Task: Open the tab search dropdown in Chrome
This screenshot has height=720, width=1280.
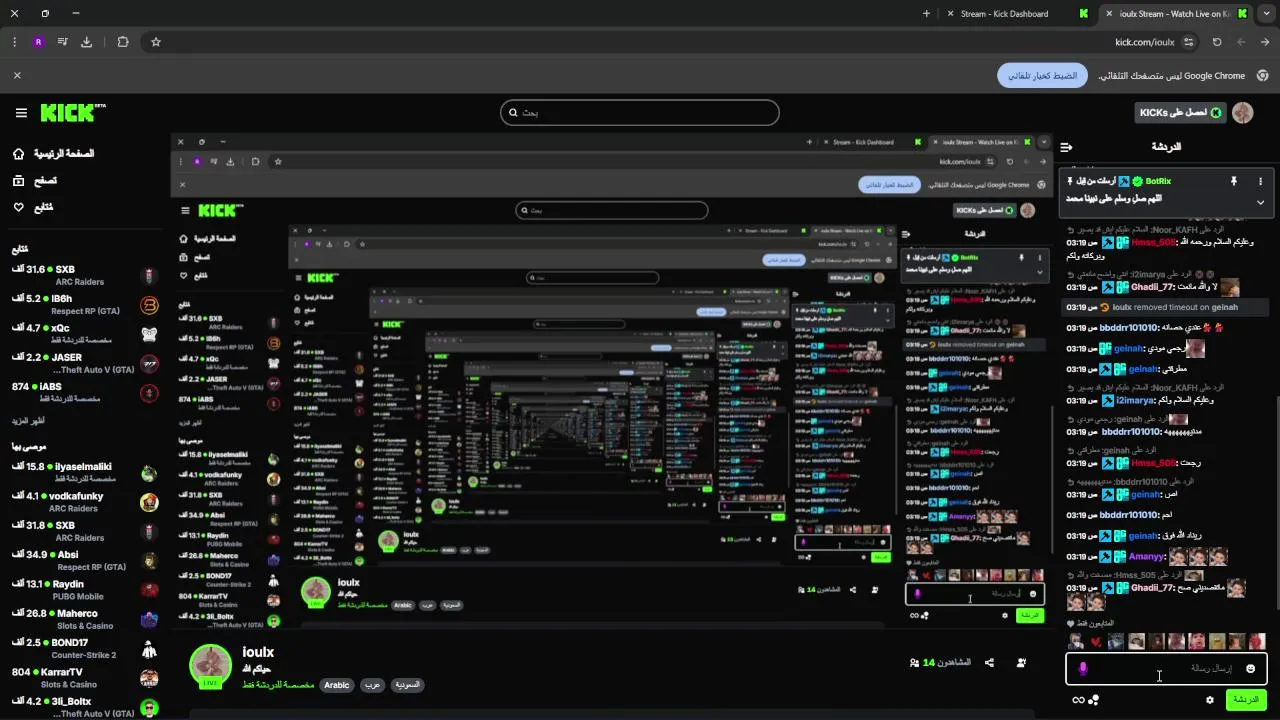Action: 1265,14
